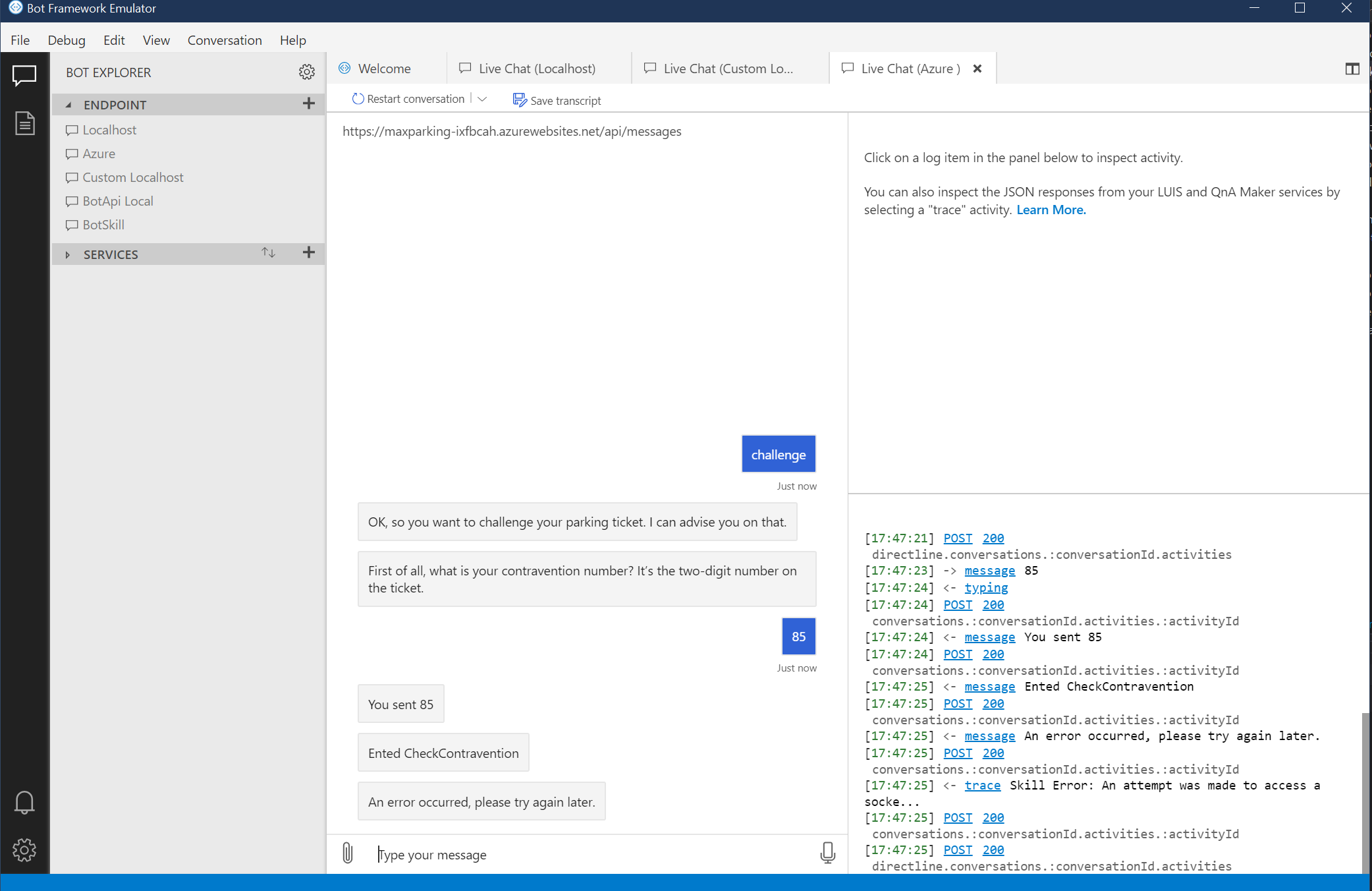Click the attach file paperclip icon
1372x891 pixels.
point(348,853)
